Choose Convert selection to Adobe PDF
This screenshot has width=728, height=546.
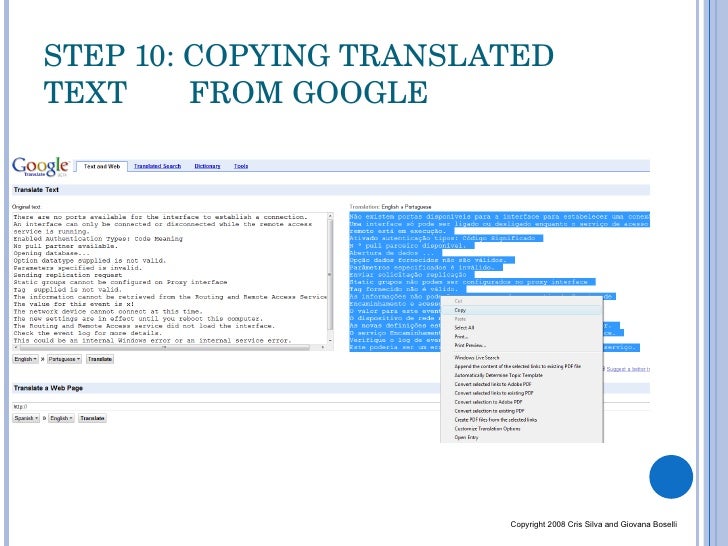[521, 402]
